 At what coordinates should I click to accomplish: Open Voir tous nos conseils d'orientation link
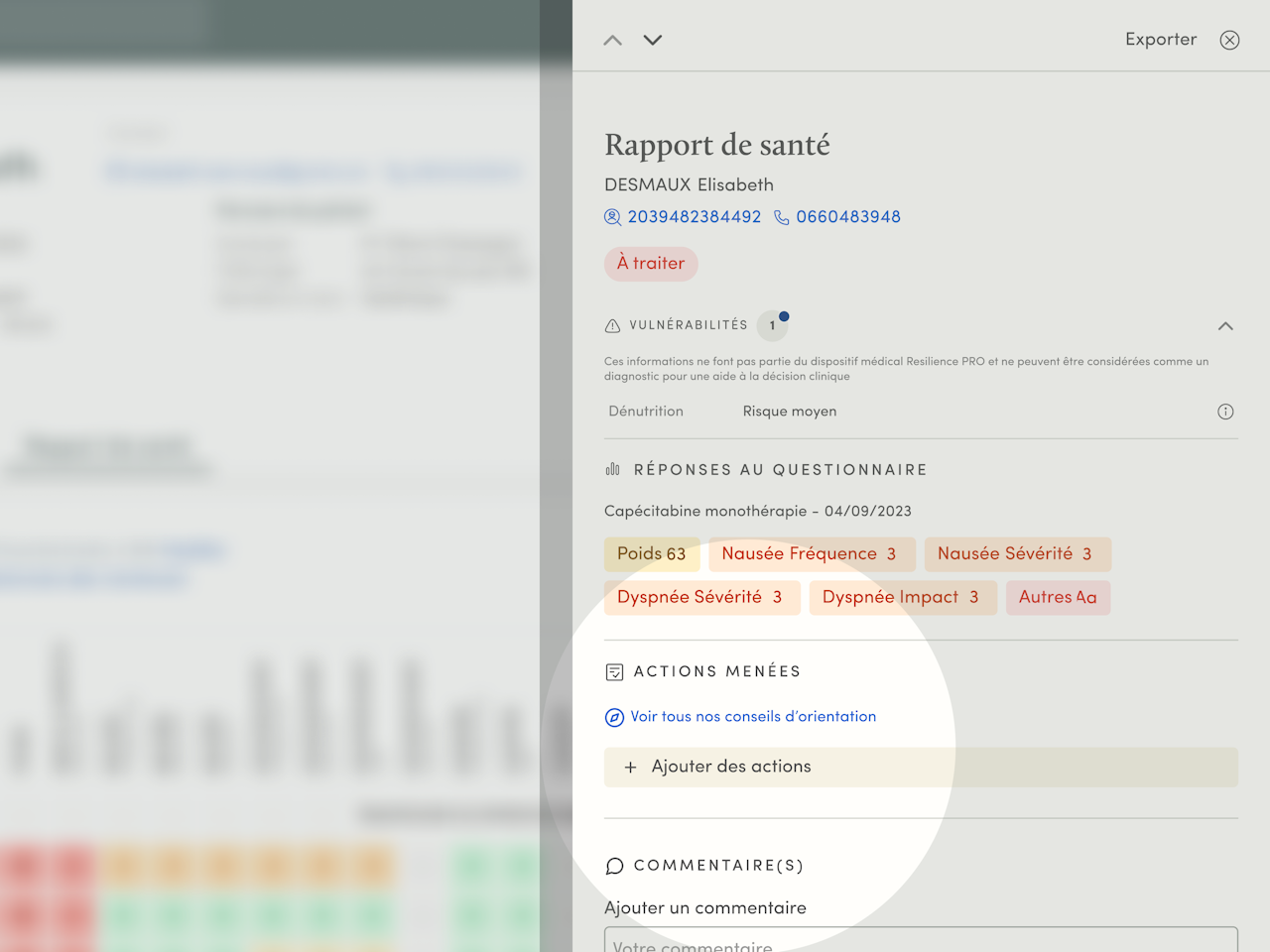click(753, 717)
